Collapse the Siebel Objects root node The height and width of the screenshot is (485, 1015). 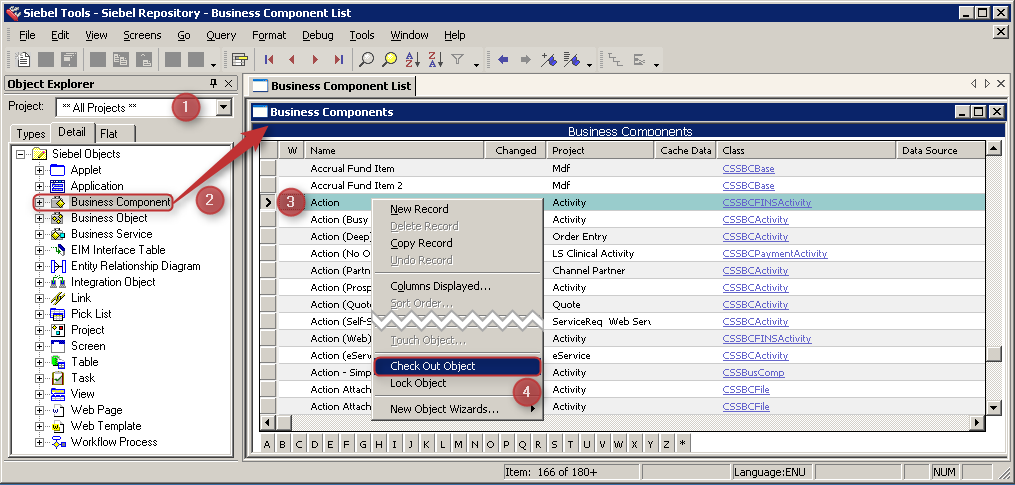[21, 154]
